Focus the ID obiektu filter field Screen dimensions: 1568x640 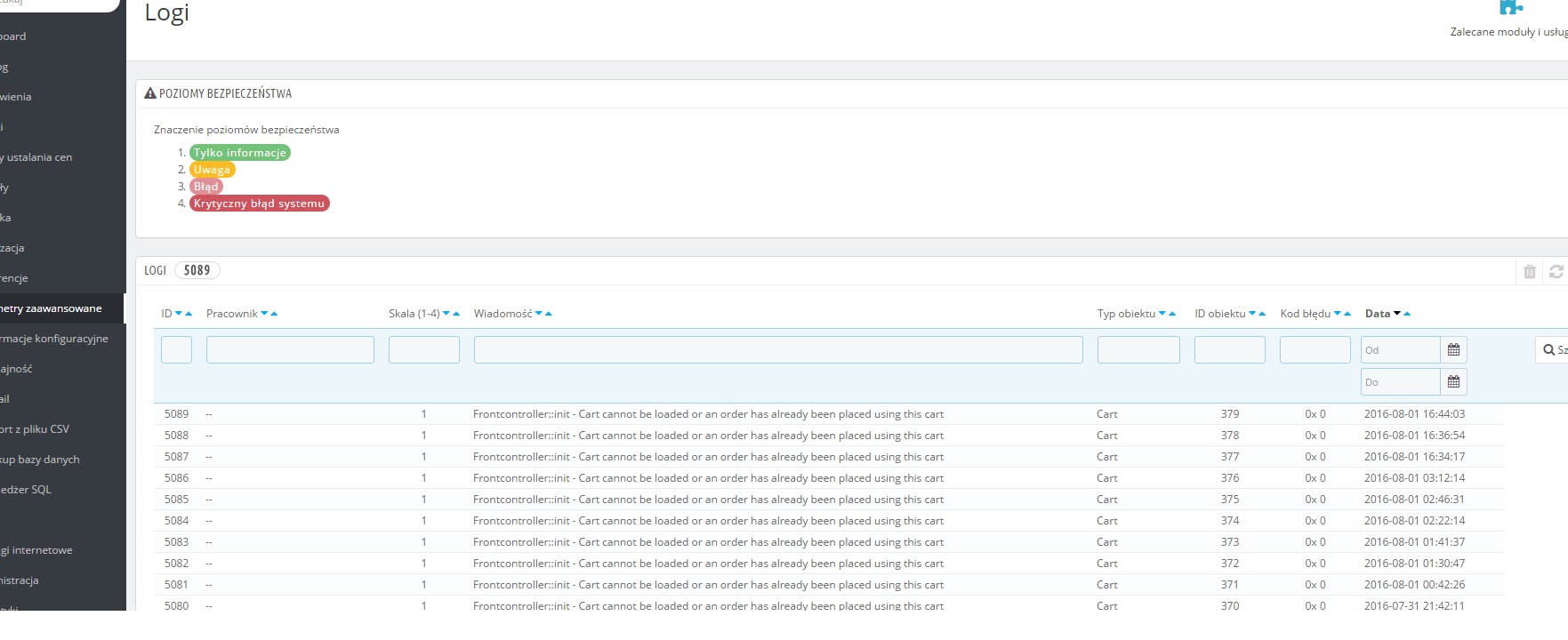click(1230, 349)
